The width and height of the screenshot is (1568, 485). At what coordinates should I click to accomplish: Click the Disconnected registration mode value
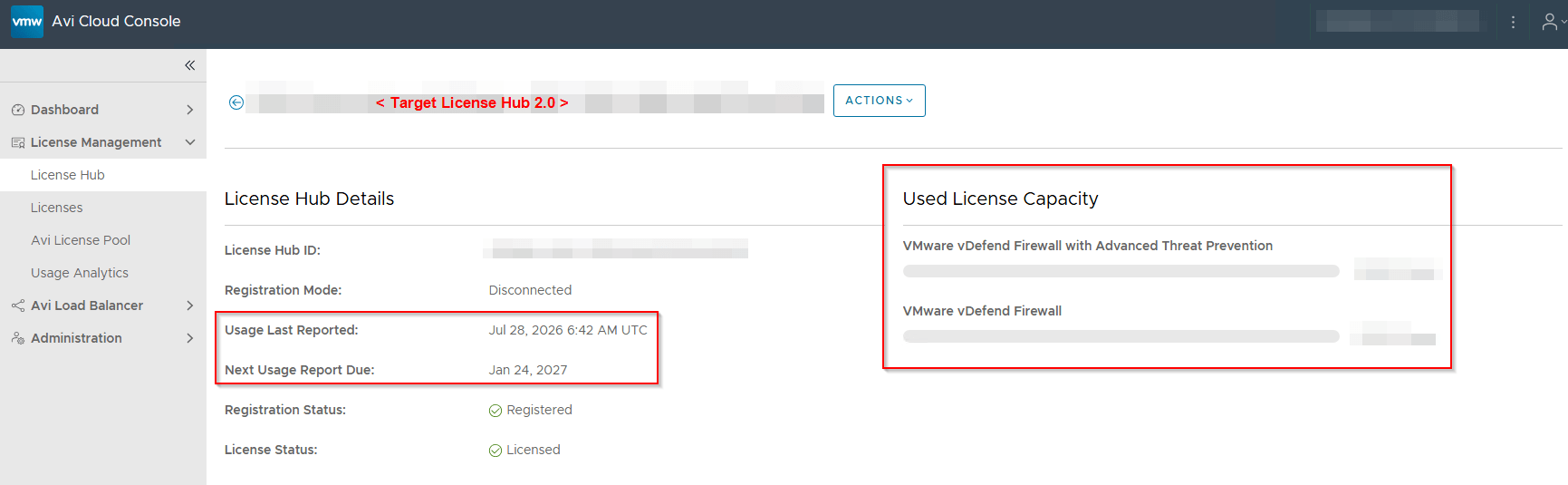530,290
